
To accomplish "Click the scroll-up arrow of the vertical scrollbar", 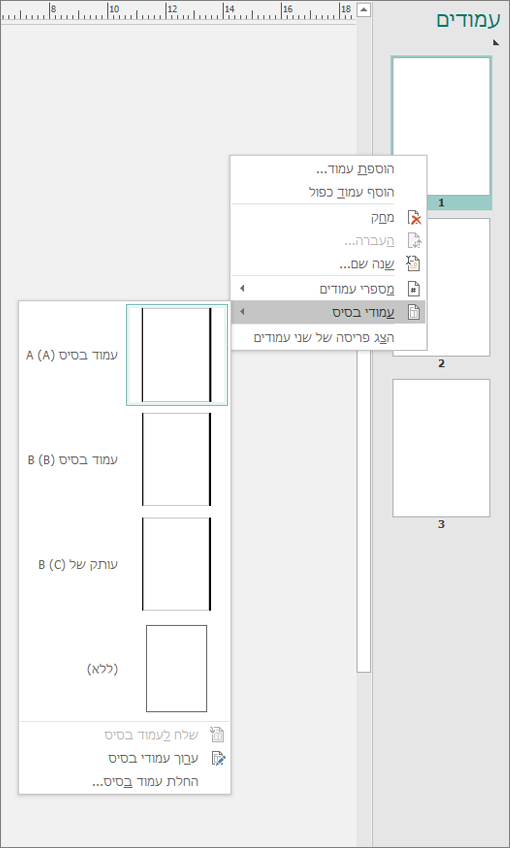I will tap(363, 9).
